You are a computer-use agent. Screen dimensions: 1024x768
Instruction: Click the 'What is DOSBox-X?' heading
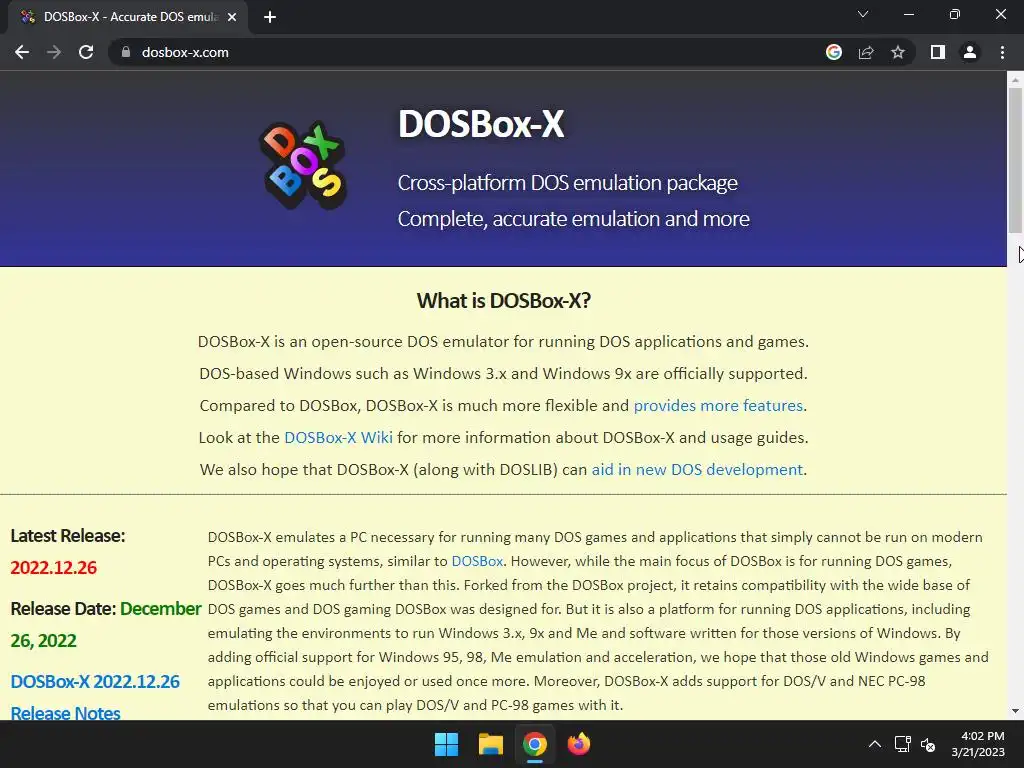tap(504, 300)
